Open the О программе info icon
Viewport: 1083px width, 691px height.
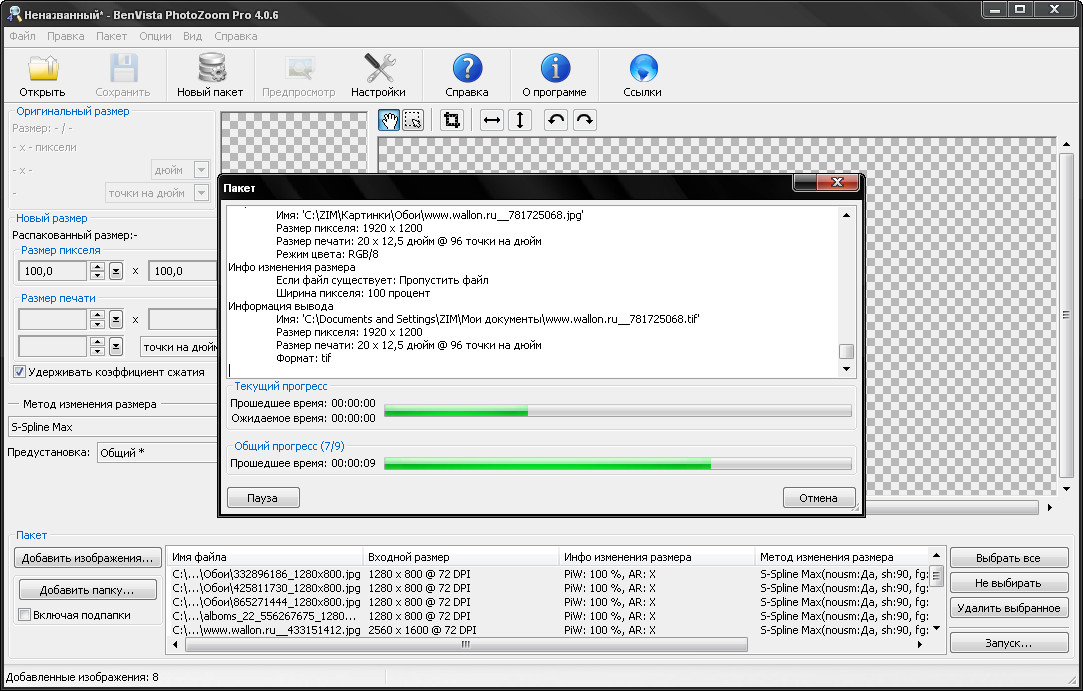coord(555,68)
